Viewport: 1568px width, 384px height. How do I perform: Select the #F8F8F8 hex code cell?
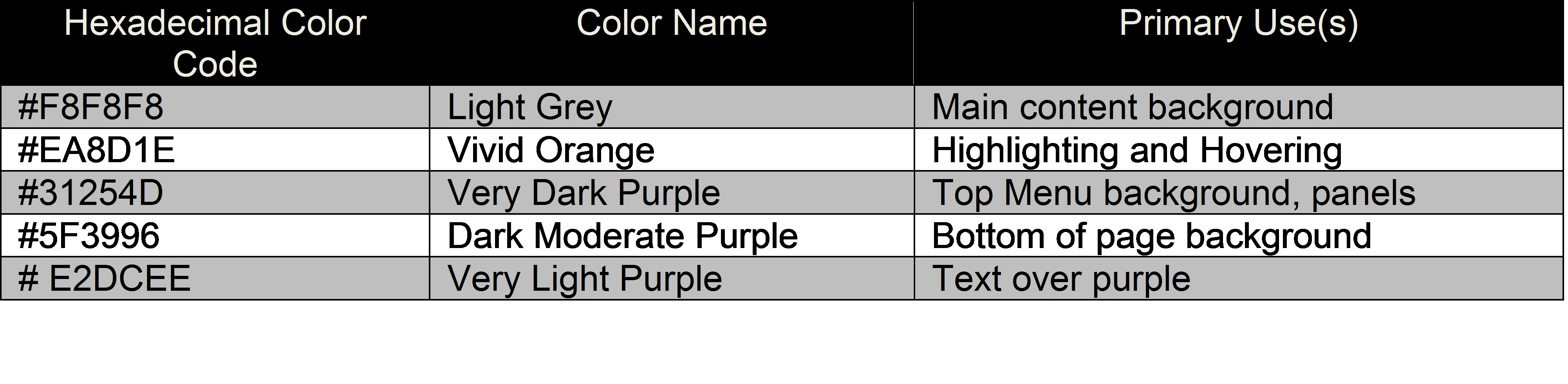click(91, 107)
